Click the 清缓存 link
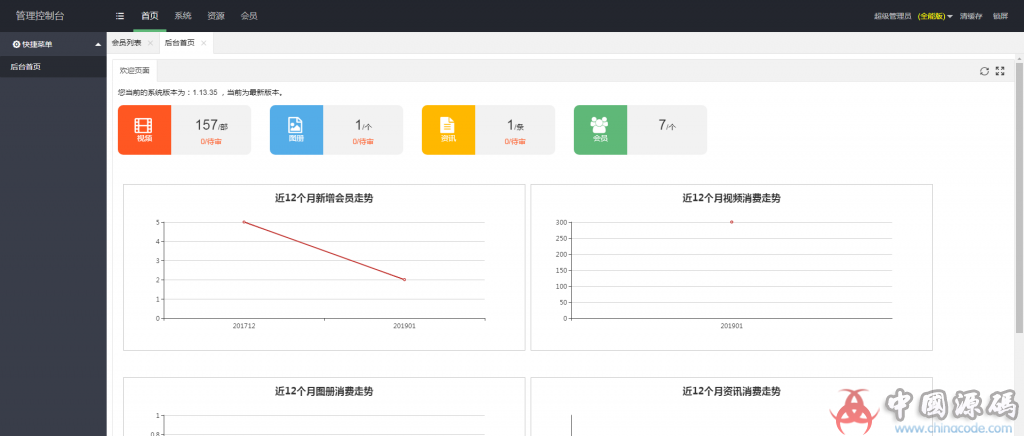Image resolution: width=1024 pixels, height=436 pixels. [971, 16]
